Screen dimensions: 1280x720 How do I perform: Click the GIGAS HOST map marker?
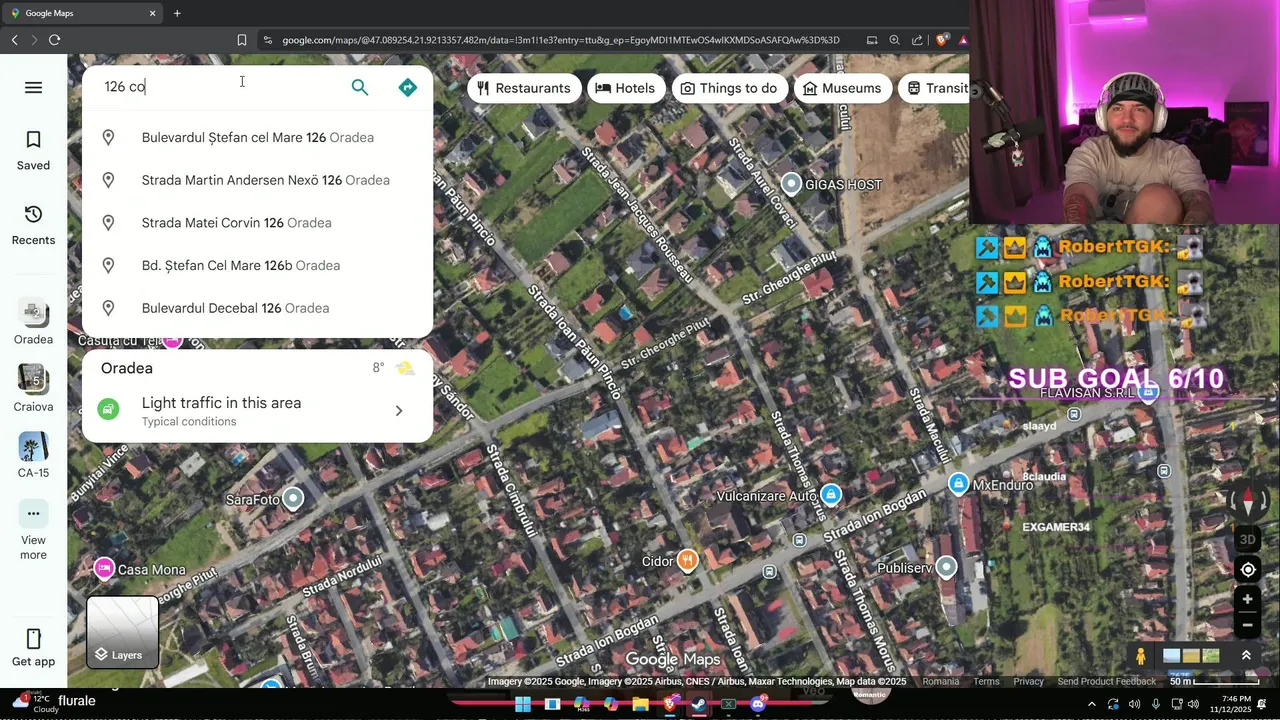(791, 184)
